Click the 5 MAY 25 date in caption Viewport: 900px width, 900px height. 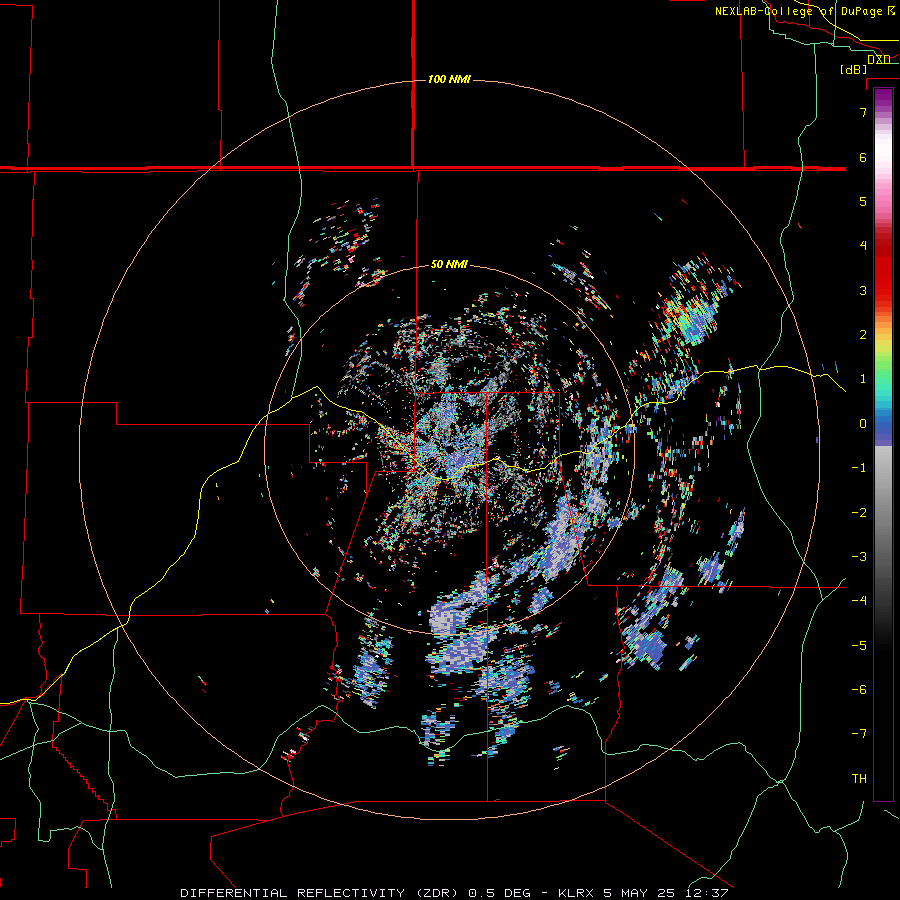[639, 893]
